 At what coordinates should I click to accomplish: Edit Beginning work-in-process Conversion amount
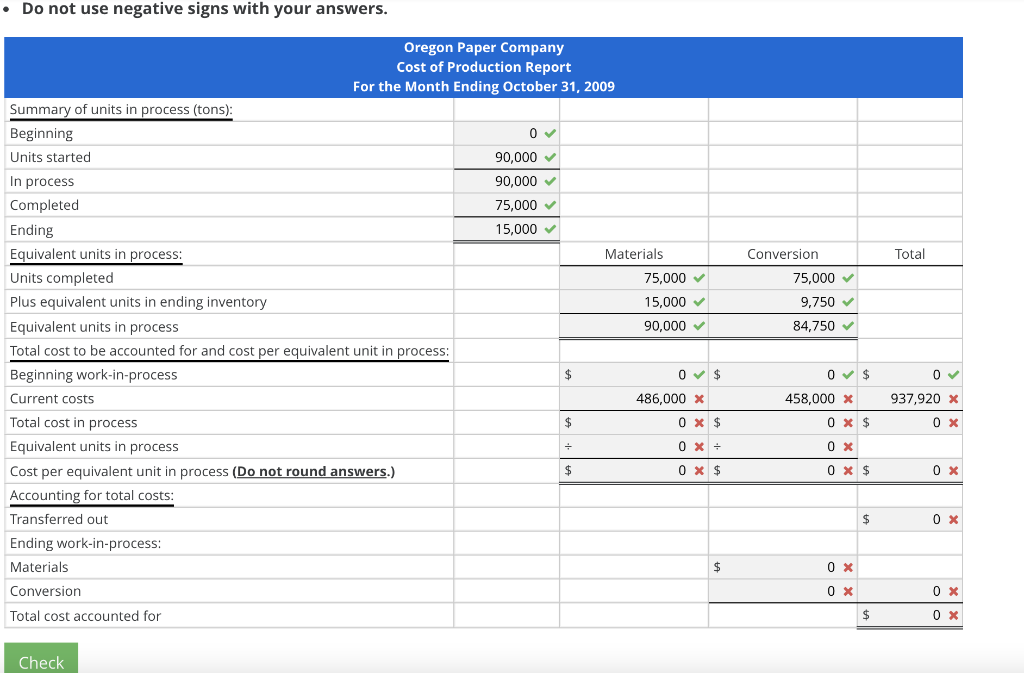tap(782, 375)
